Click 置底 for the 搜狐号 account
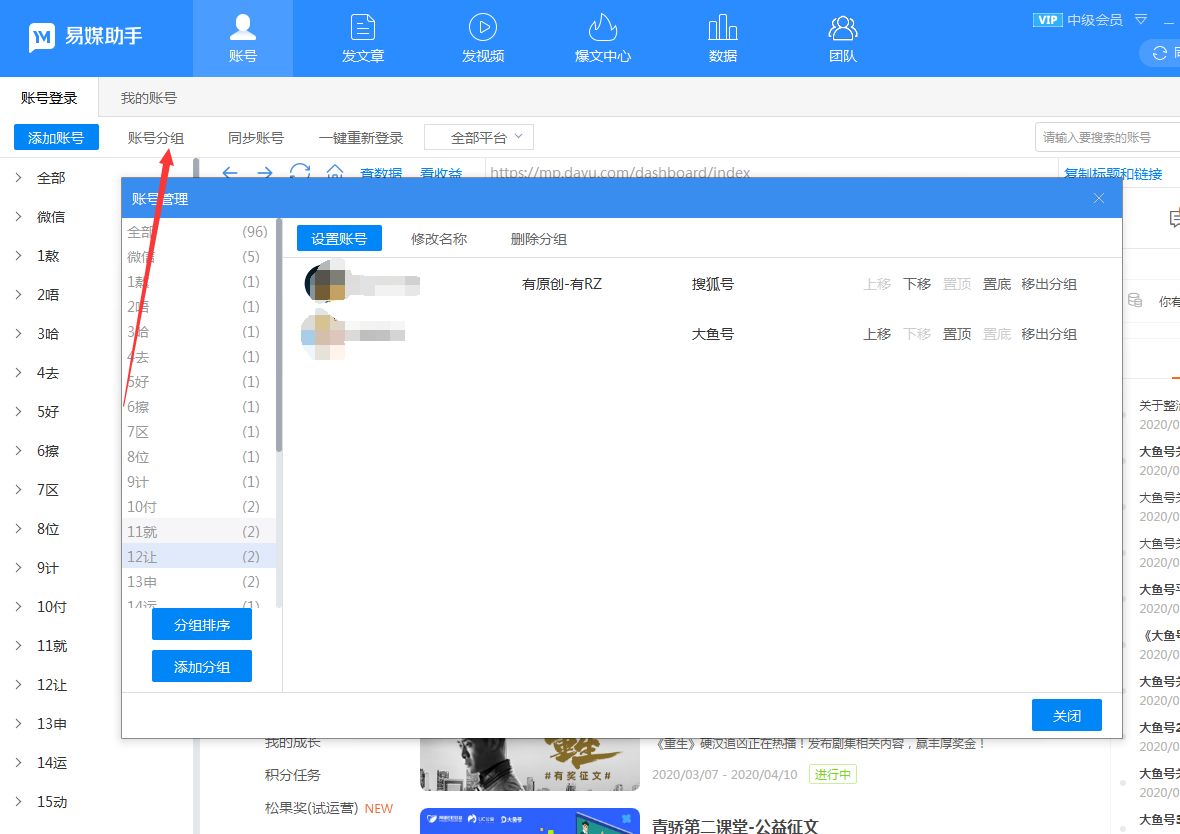Viewport: 1180px width, 834px height. tap(996, 284)
